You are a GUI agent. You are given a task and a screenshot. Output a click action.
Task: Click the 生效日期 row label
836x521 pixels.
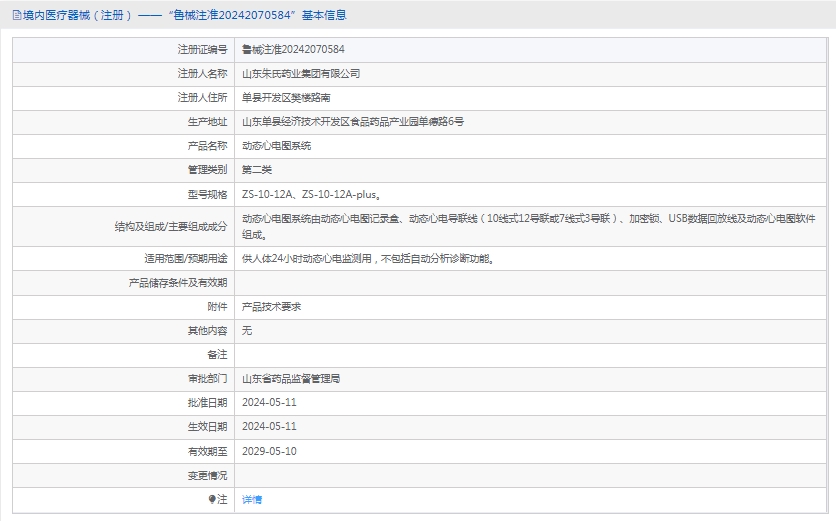[207, 427]
